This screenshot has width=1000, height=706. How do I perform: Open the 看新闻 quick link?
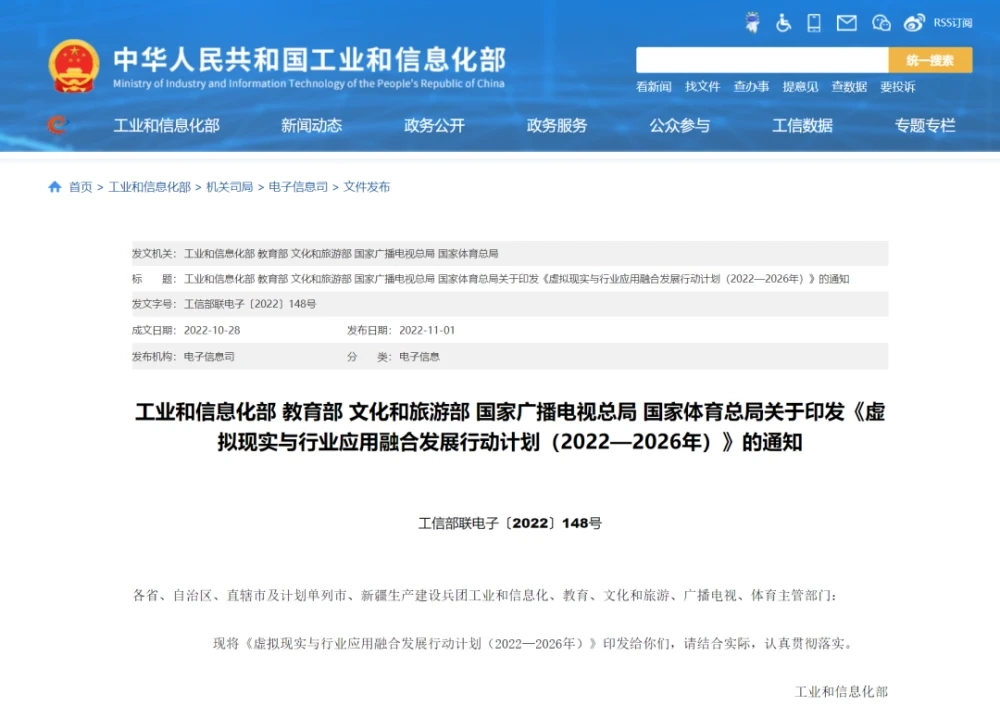click(x=654, y=87)
